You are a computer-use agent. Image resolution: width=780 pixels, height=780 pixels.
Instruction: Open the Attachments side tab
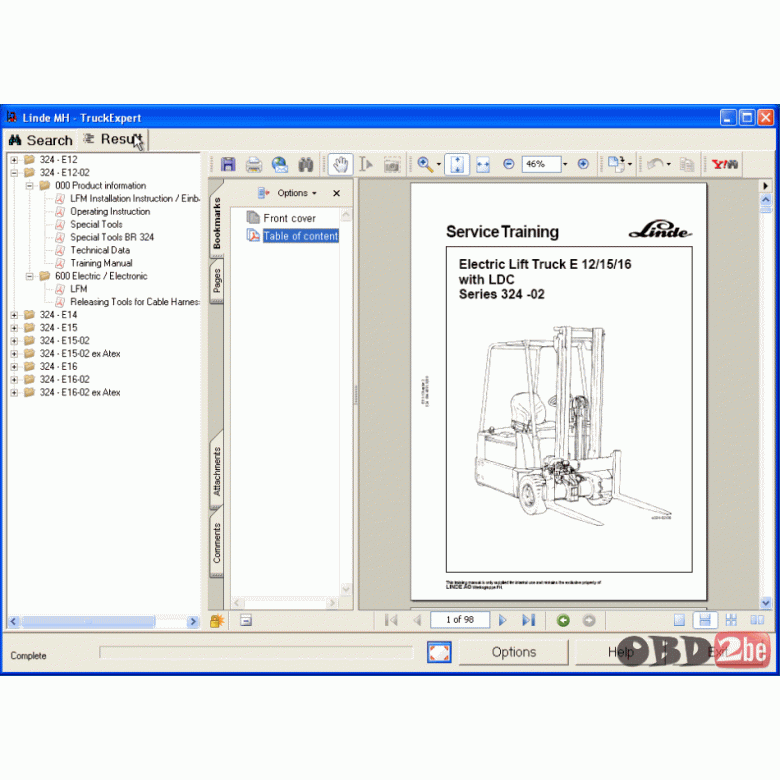[217, 471]
